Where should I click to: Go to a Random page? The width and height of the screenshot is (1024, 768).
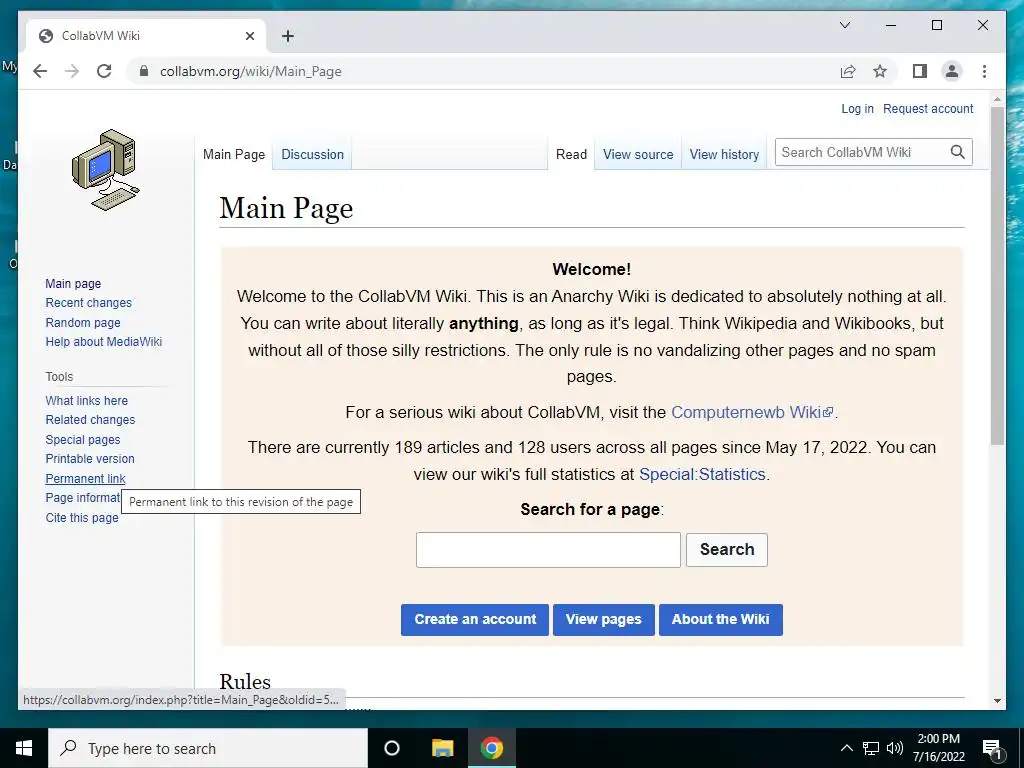point(83,323)
